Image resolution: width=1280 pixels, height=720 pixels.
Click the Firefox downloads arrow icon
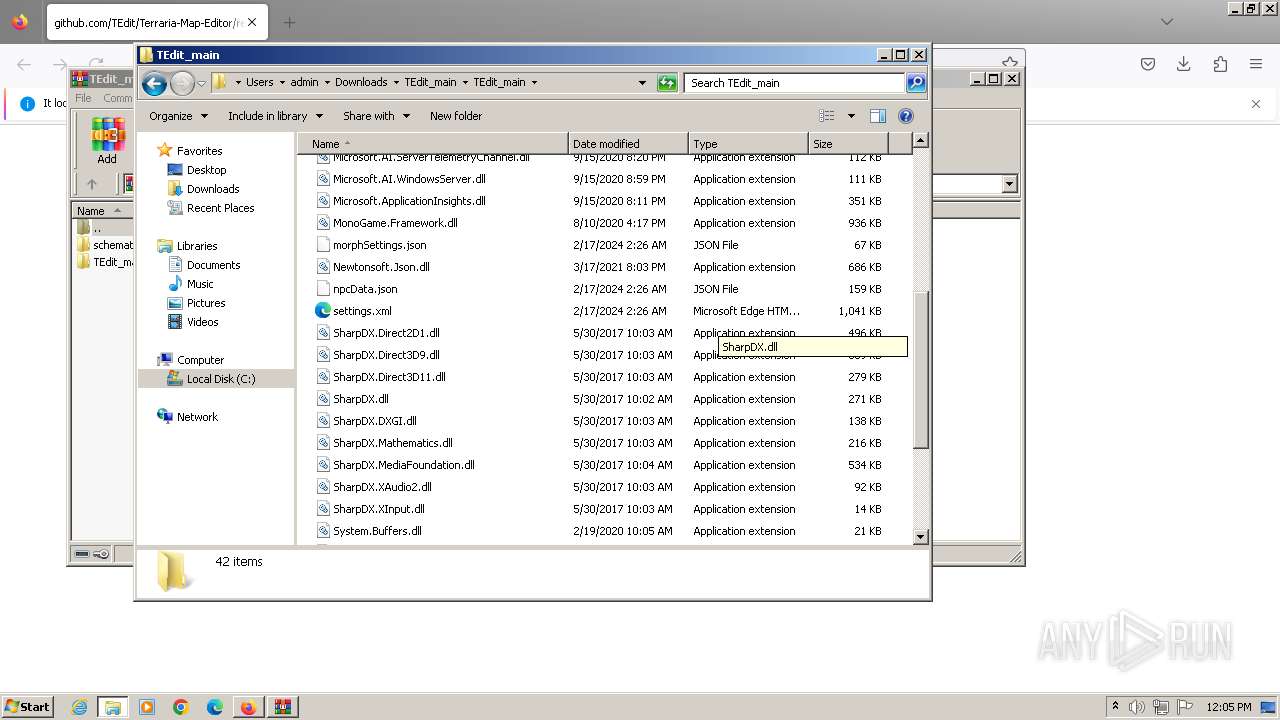(x=1184, y=64)
